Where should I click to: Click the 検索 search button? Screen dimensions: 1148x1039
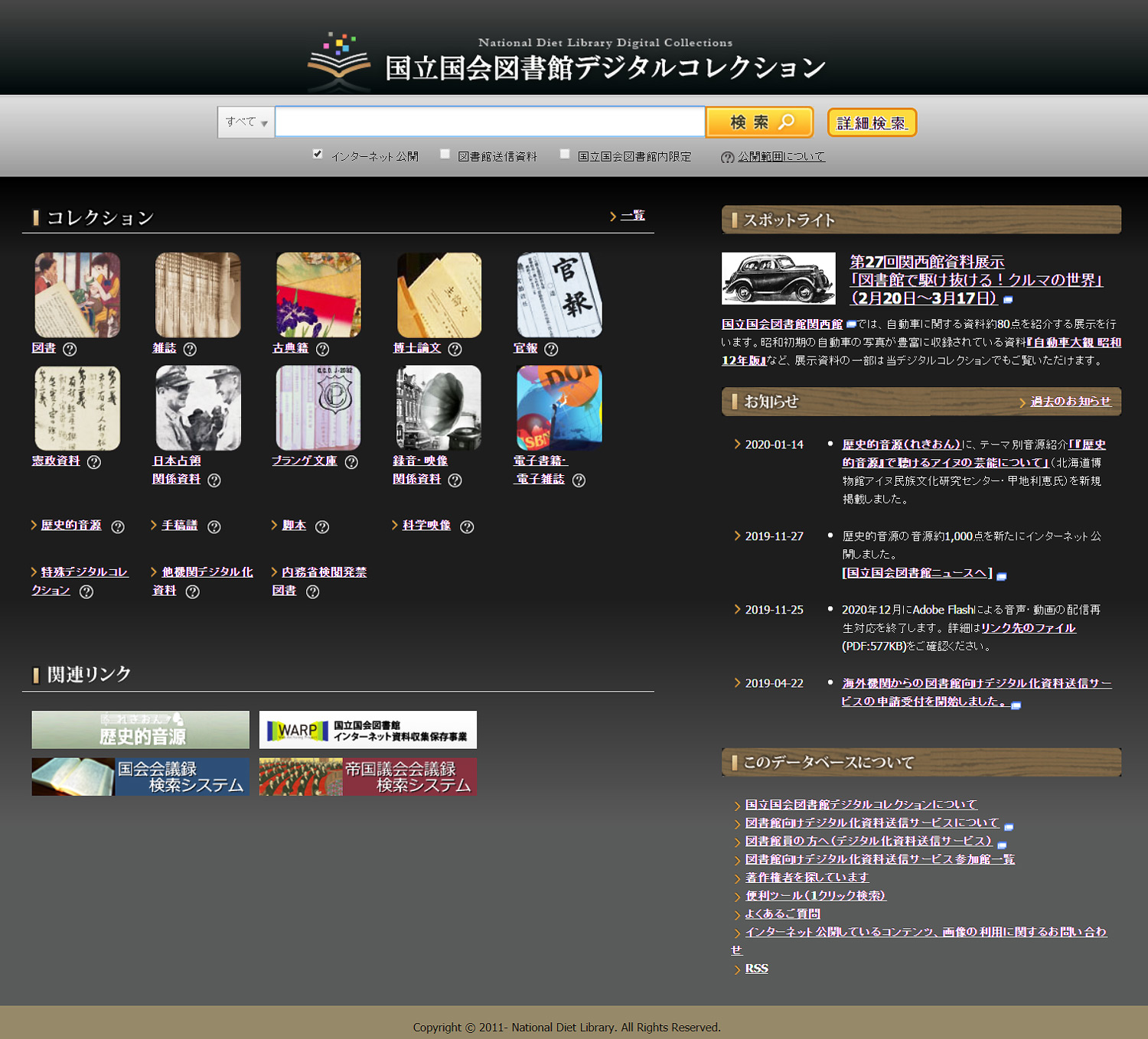(760, 122)
